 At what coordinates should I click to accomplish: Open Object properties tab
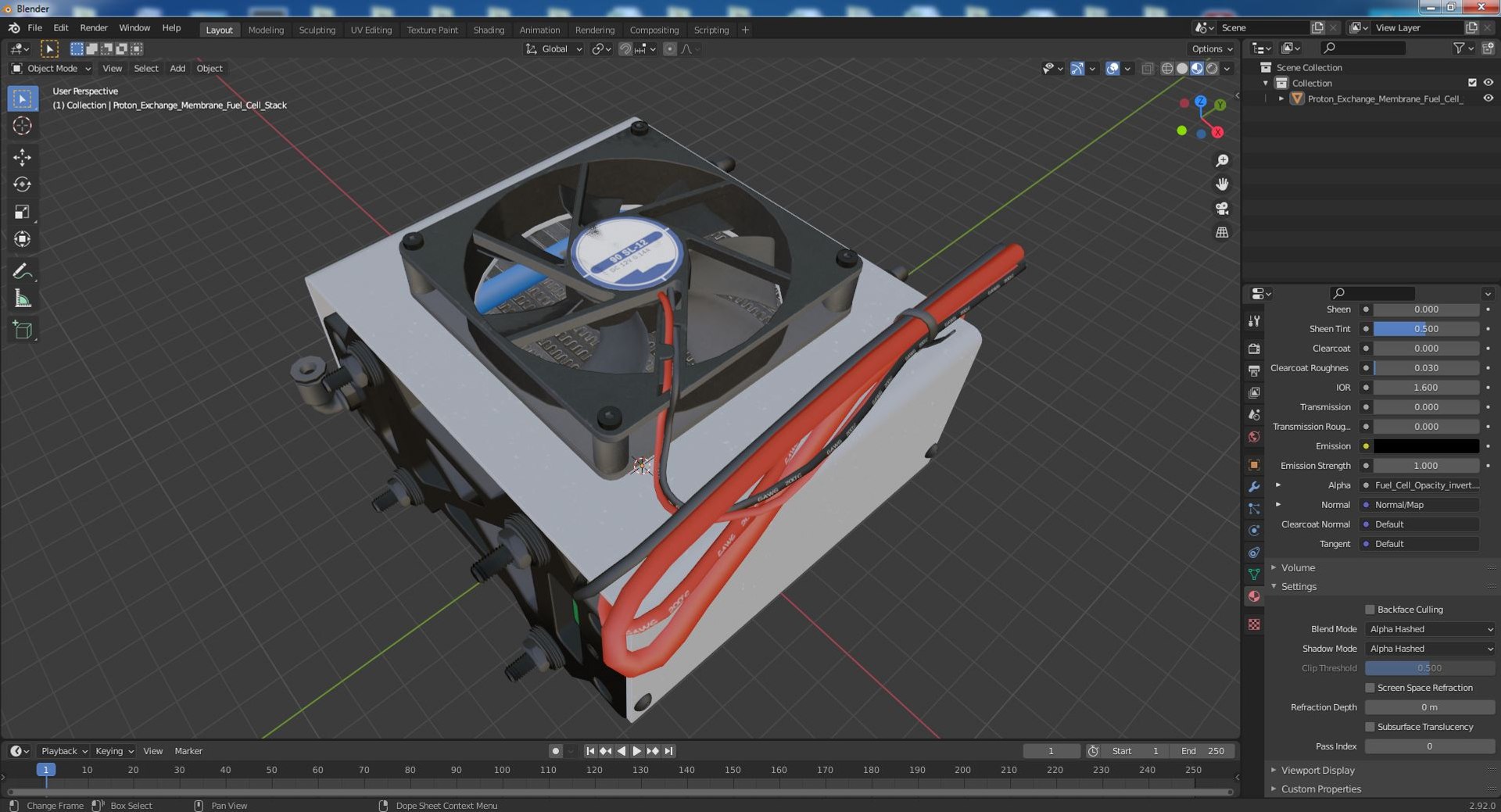point(1254,465)
